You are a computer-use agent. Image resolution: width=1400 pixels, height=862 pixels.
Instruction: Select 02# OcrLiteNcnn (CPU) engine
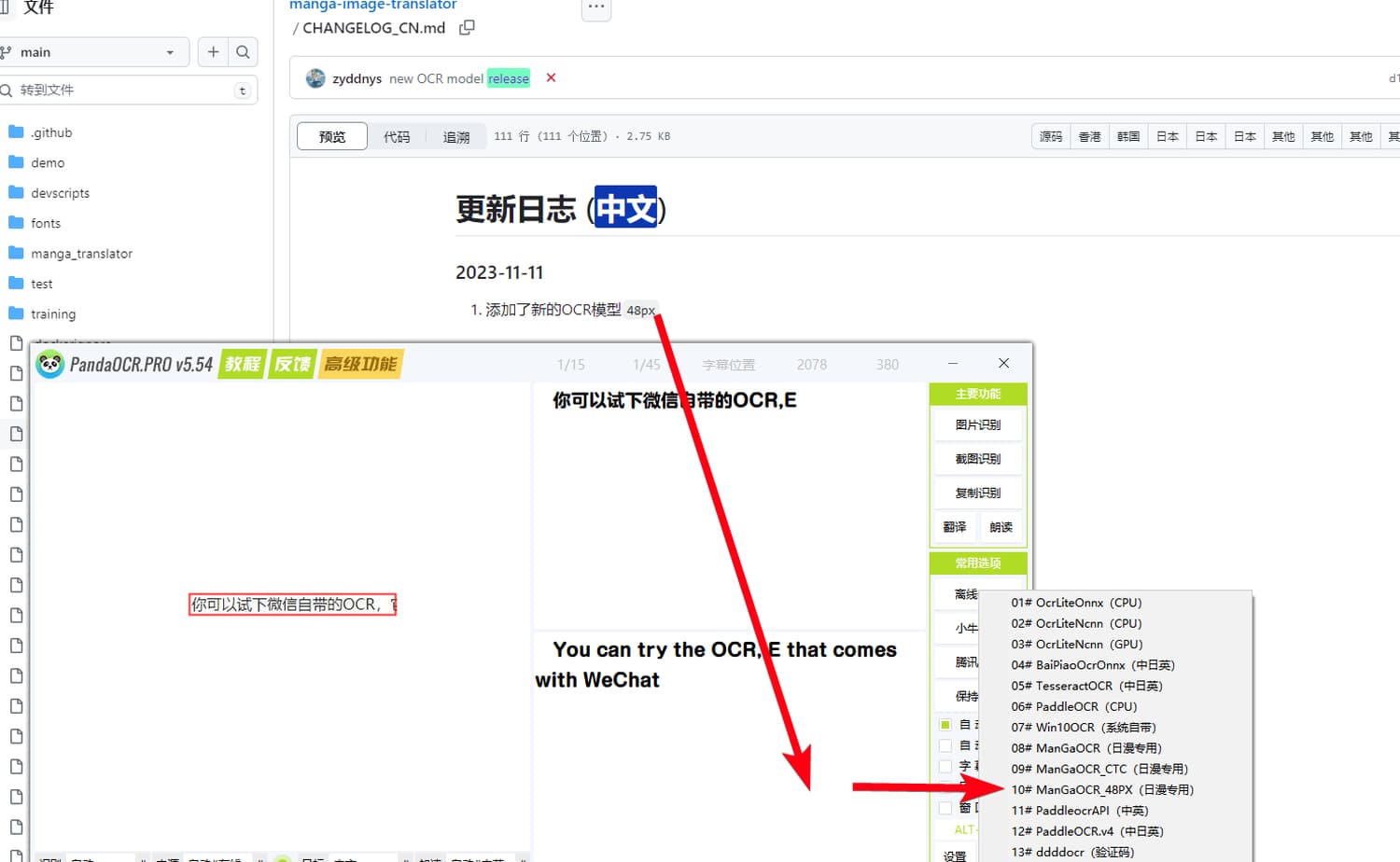click(x=1076, y=623)
